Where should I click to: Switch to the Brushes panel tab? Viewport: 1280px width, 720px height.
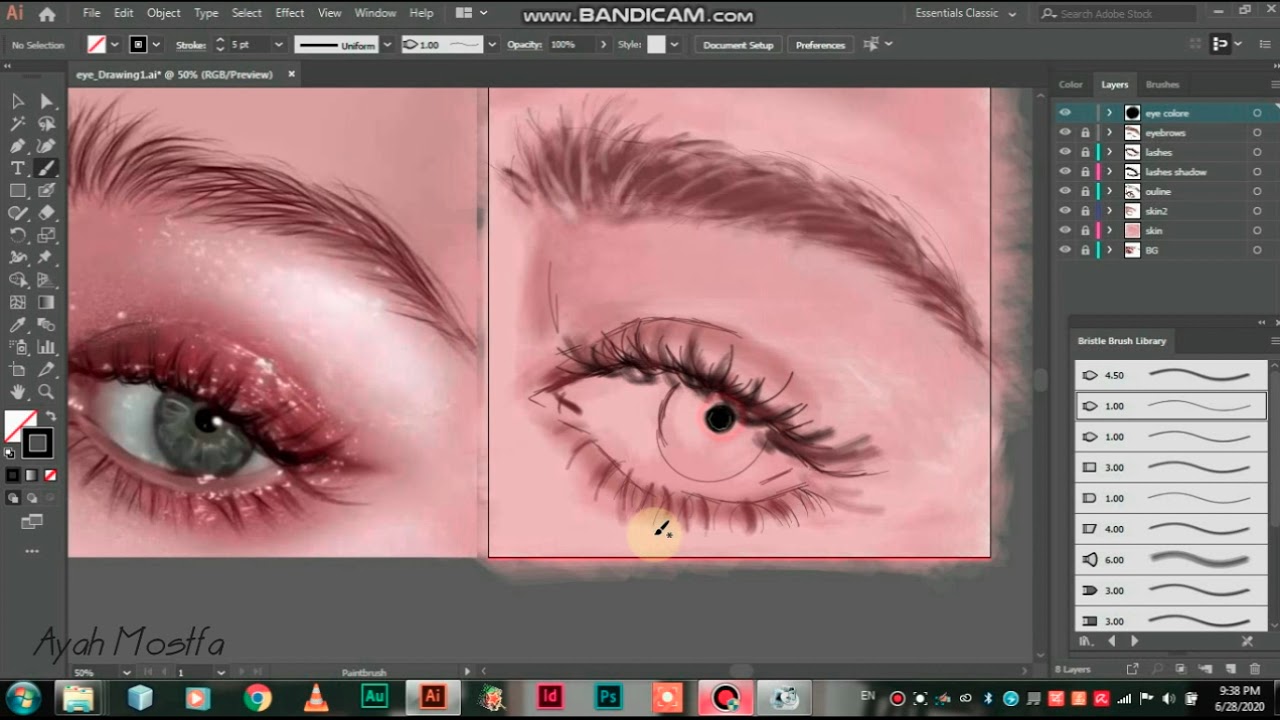pyautogui.click(x=1162, y=85)
